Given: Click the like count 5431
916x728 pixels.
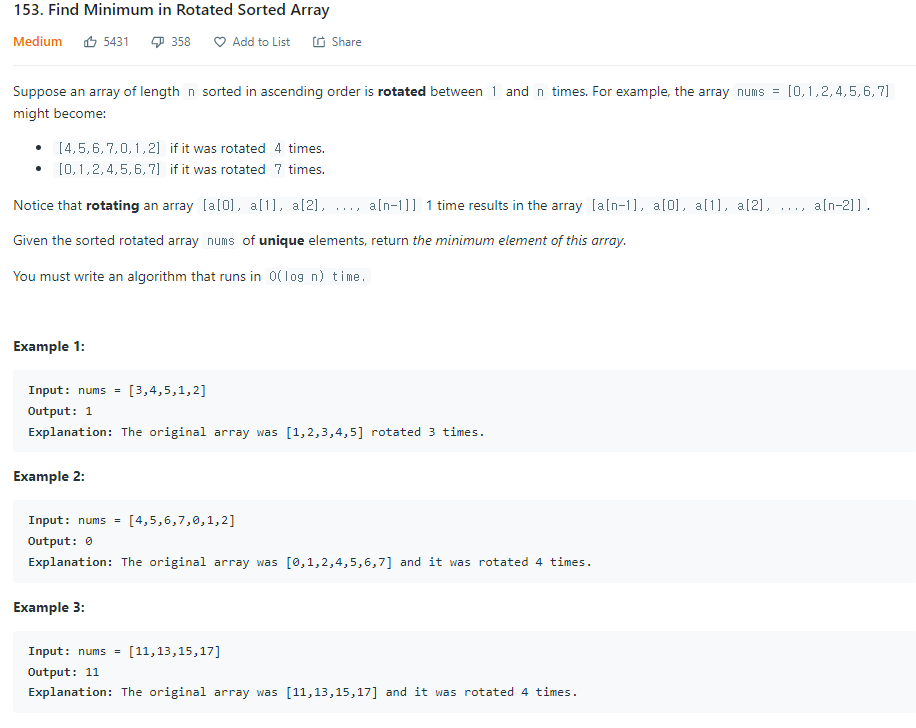Looking at the screenshot, I should tap(117, 42).
